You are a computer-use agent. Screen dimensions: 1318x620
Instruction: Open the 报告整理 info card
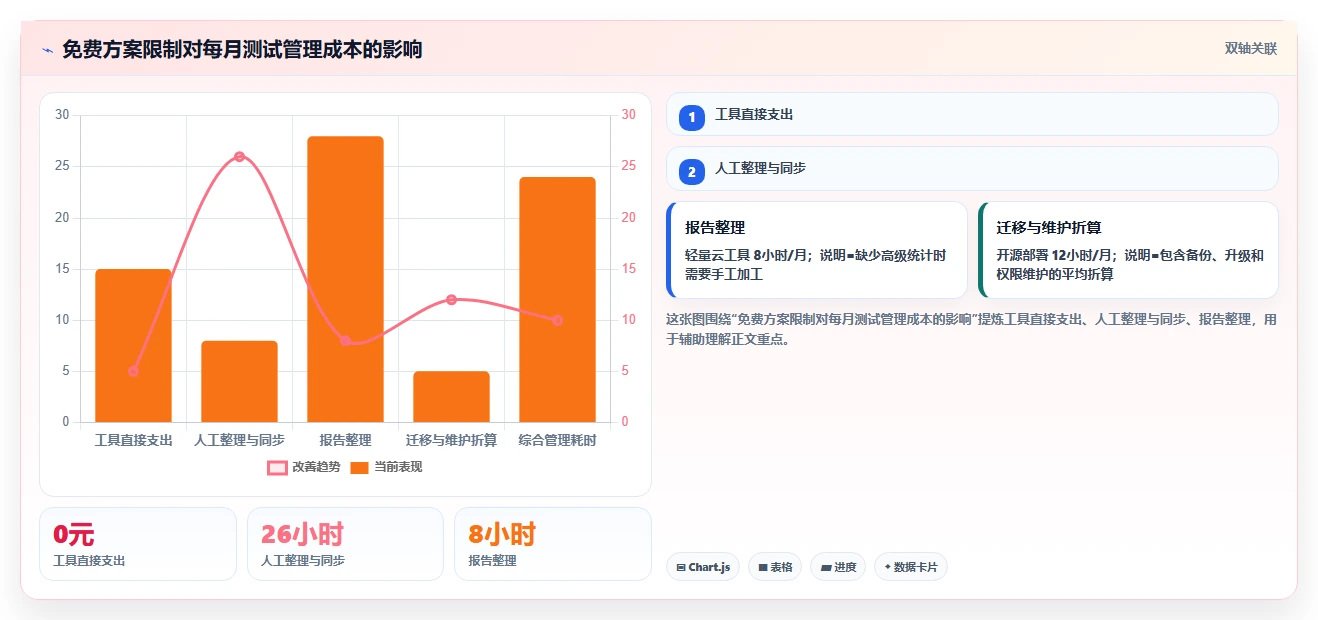coord(817,250)
